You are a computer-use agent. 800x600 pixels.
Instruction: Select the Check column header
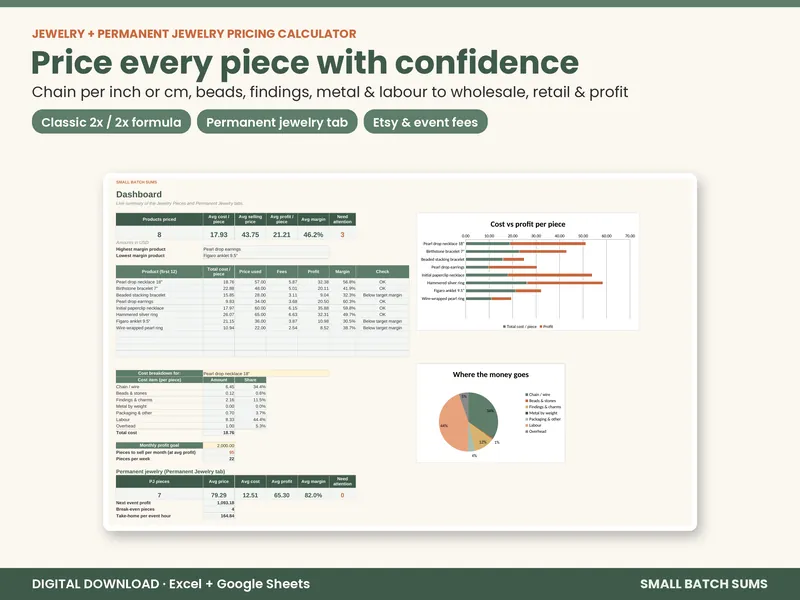pos(382,271)
